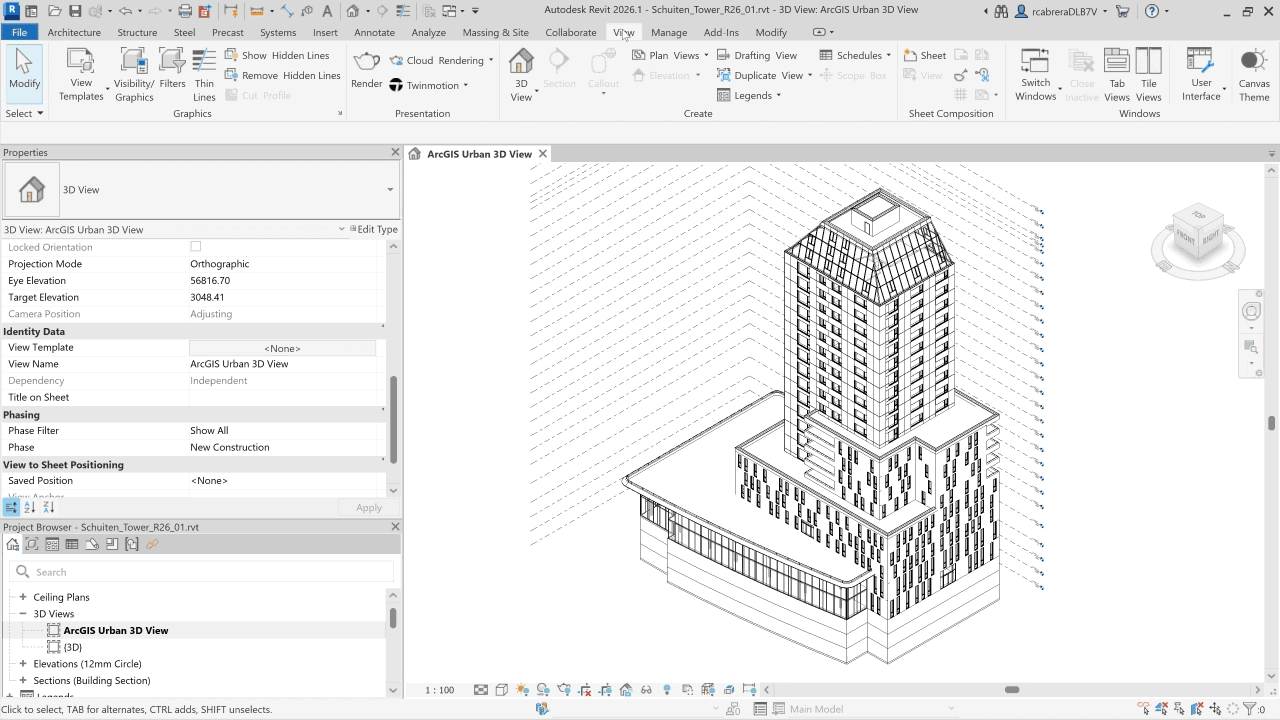1280x720 pixels.
Task: Click the Project Browser search field
Action: click(210, 572)
